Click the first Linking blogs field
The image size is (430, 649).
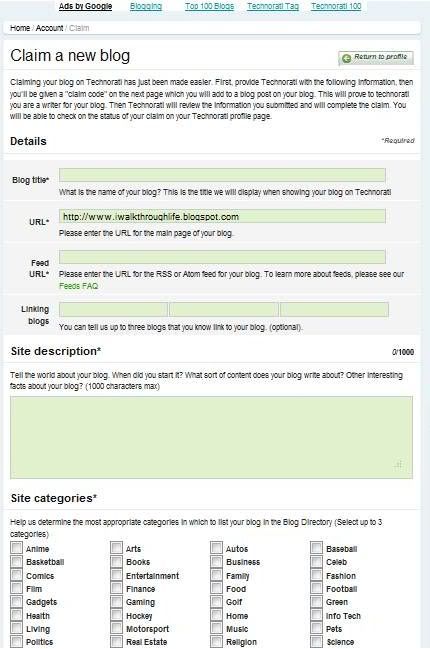click(x=113, y=309)
